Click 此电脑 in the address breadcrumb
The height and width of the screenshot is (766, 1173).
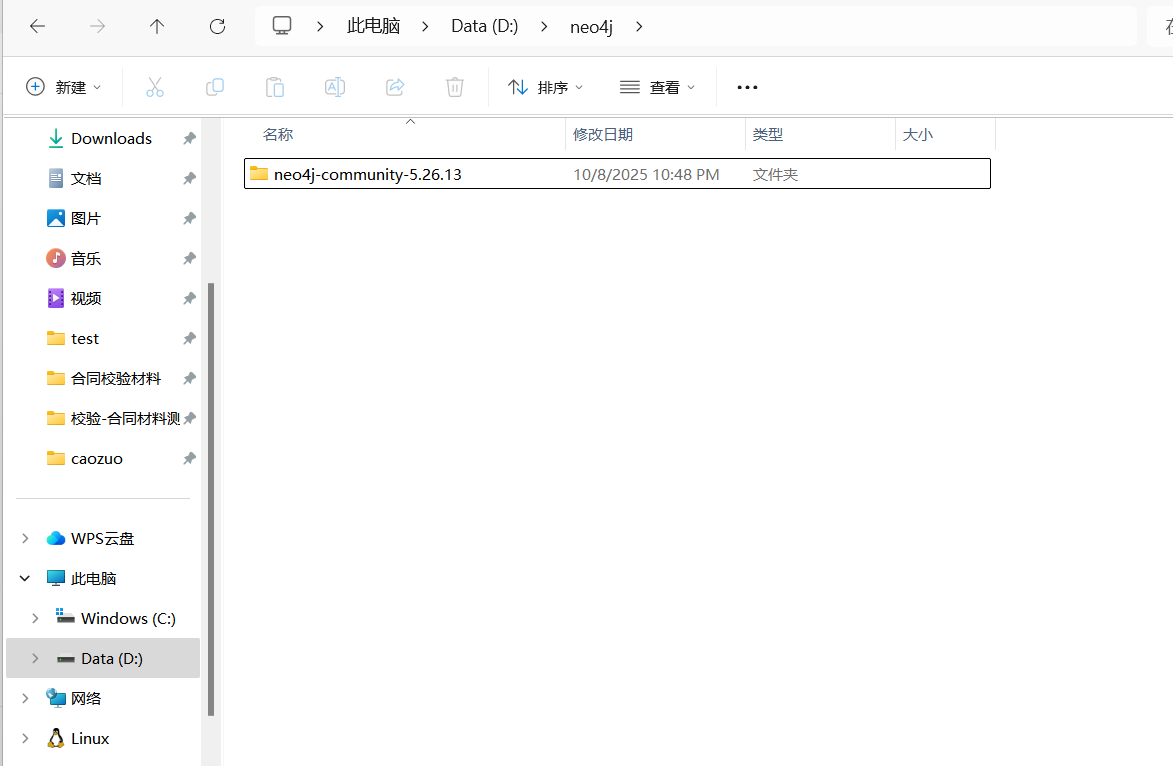373,26
